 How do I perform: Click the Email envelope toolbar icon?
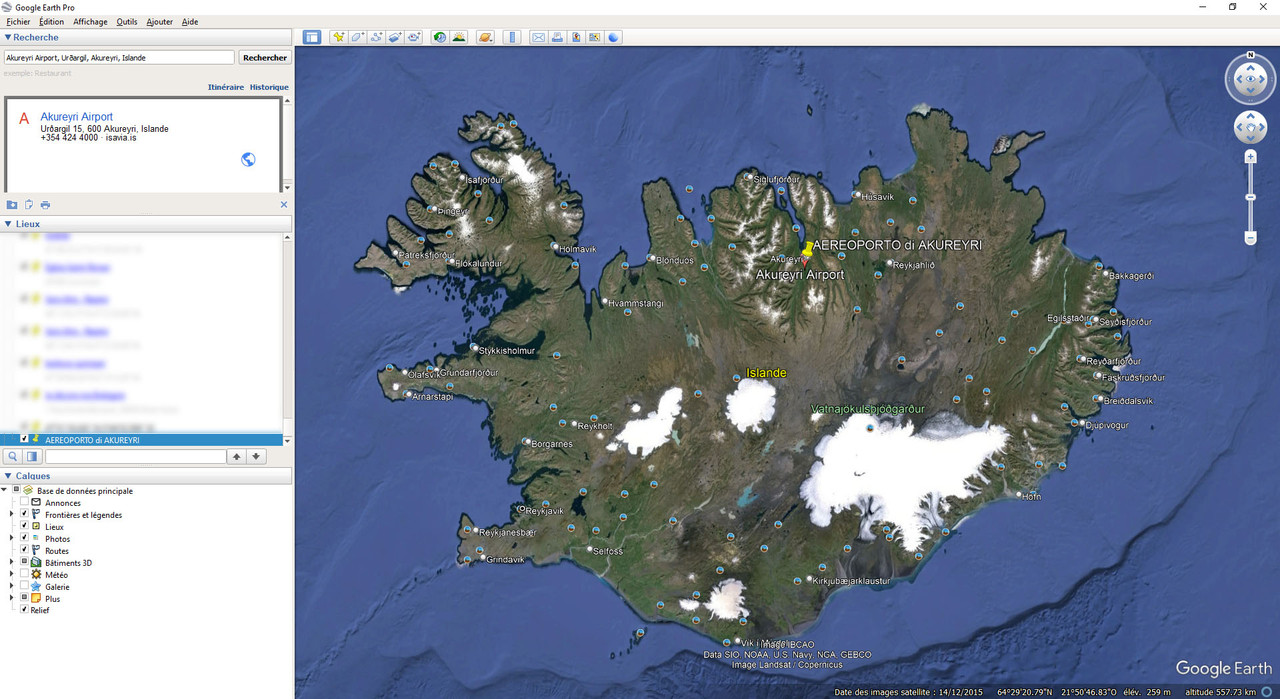(538, 37)
